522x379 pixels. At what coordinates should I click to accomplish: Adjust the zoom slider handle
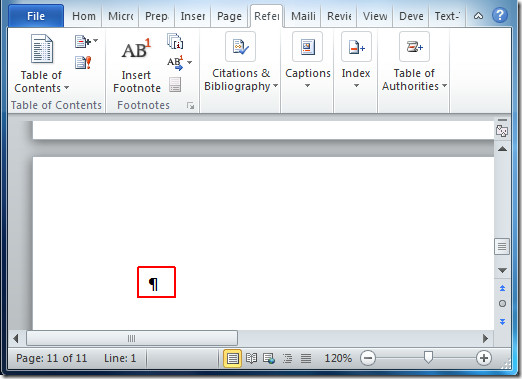tap(428, 358)
